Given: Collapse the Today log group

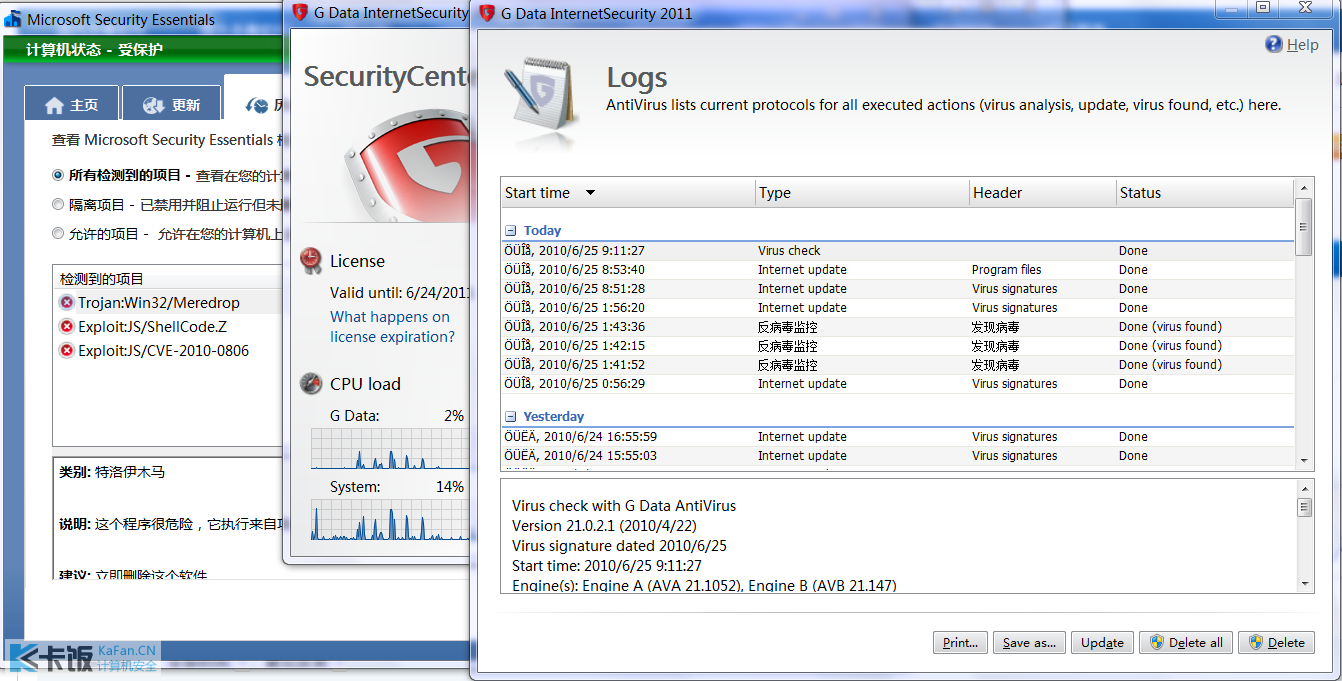Looking at the screenshot, I should (x=511, y=230).
